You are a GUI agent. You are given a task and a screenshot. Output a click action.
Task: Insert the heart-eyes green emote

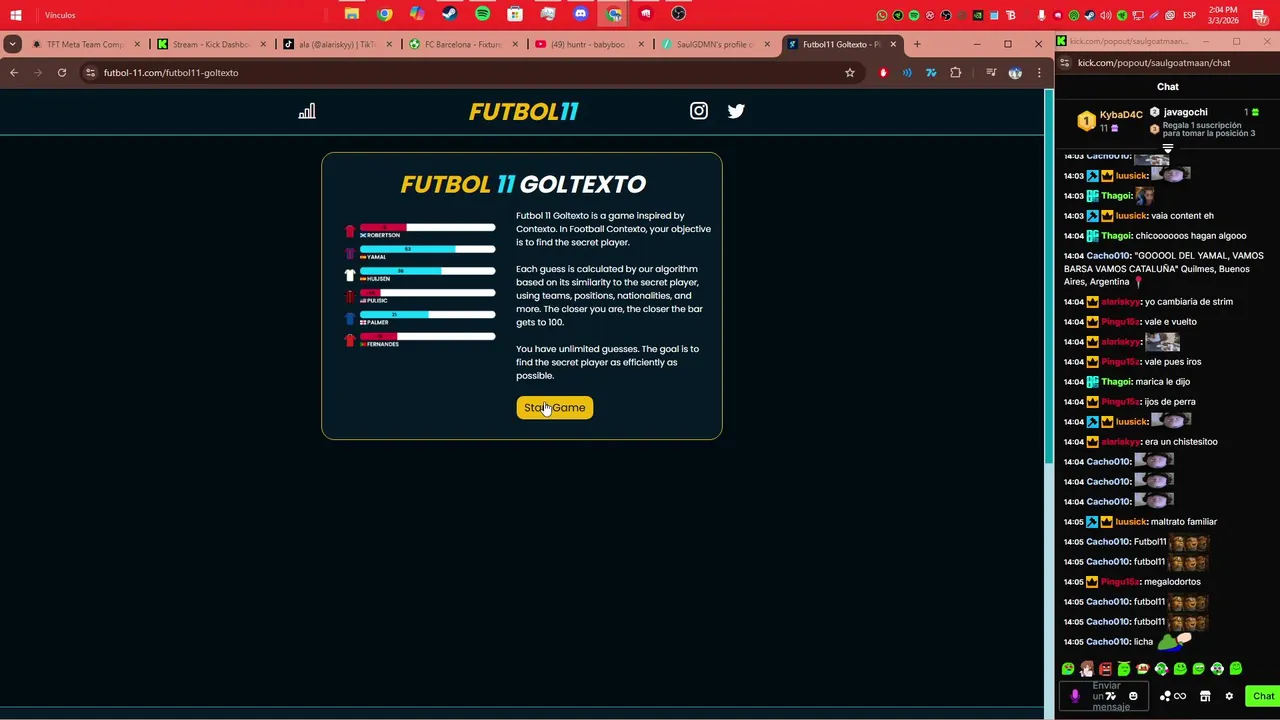(1068, 669)
